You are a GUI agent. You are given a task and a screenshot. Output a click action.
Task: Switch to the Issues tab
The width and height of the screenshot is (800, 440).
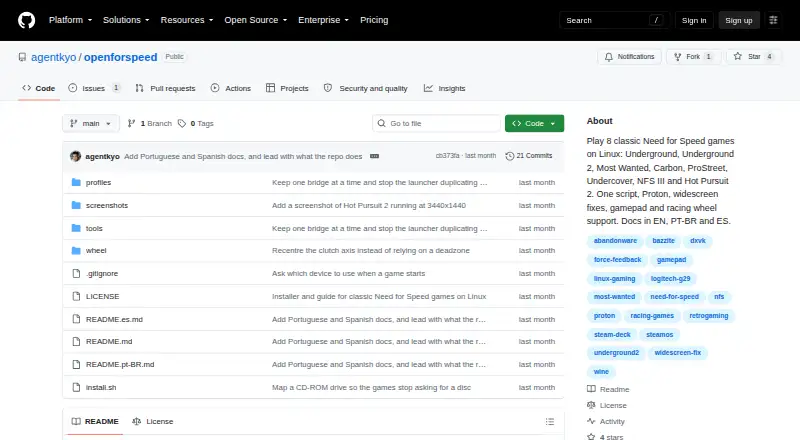pos(94,88)
